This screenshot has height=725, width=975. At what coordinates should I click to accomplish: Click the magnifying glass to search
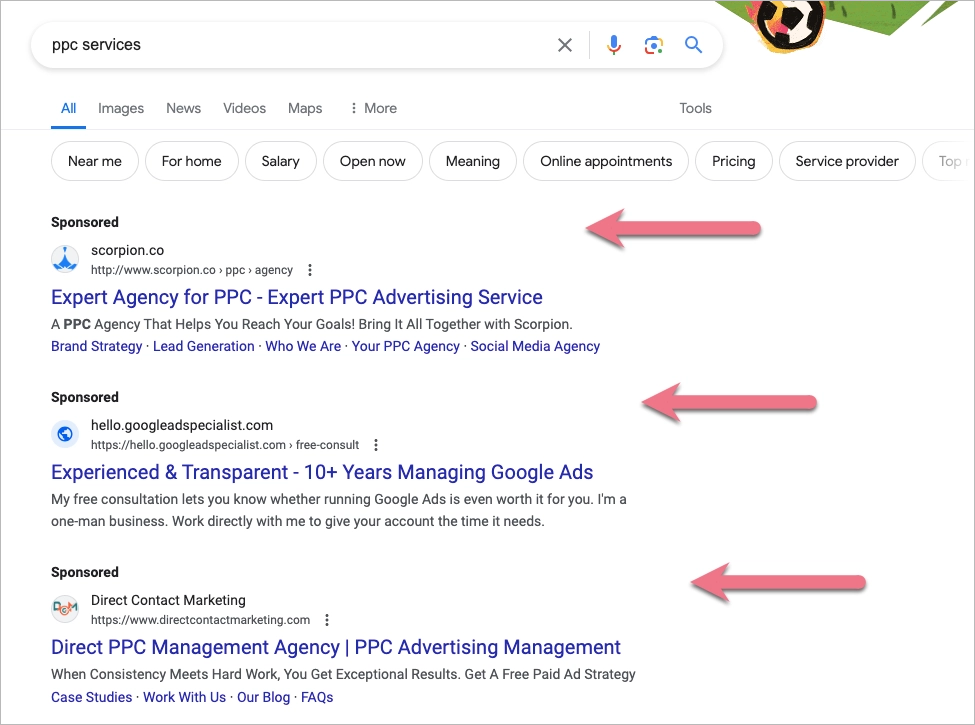(694, 44)
